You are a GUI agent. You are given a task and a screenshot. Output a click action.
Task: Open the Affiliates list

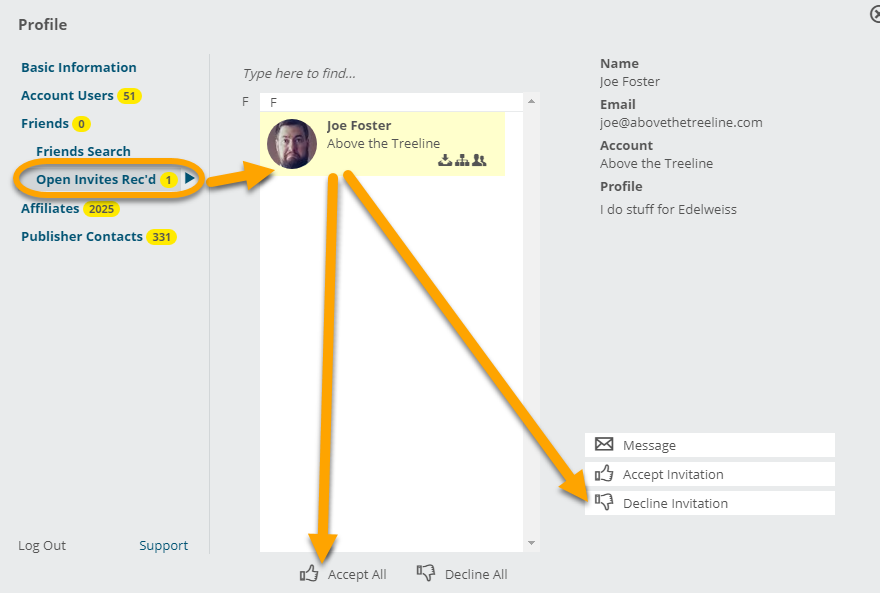(50, 208)
